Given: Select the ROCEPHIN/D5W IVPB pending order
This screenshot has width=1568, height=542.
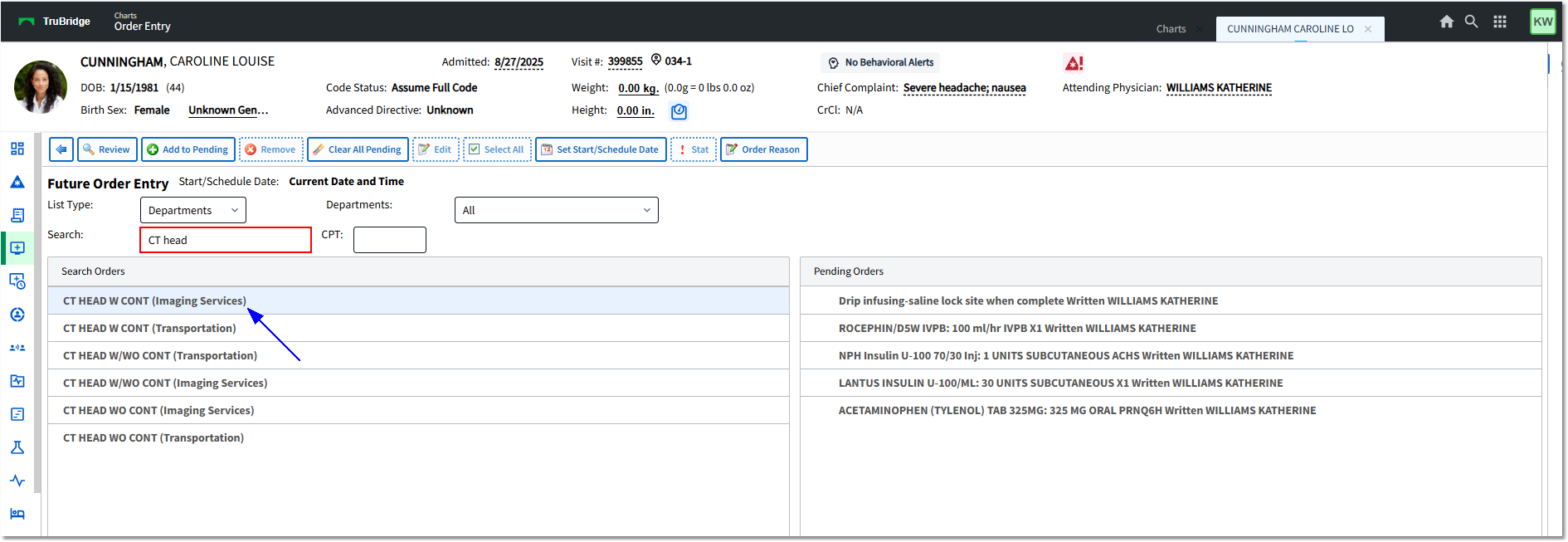Looking at the screenshot, I should coord(1171,328).
